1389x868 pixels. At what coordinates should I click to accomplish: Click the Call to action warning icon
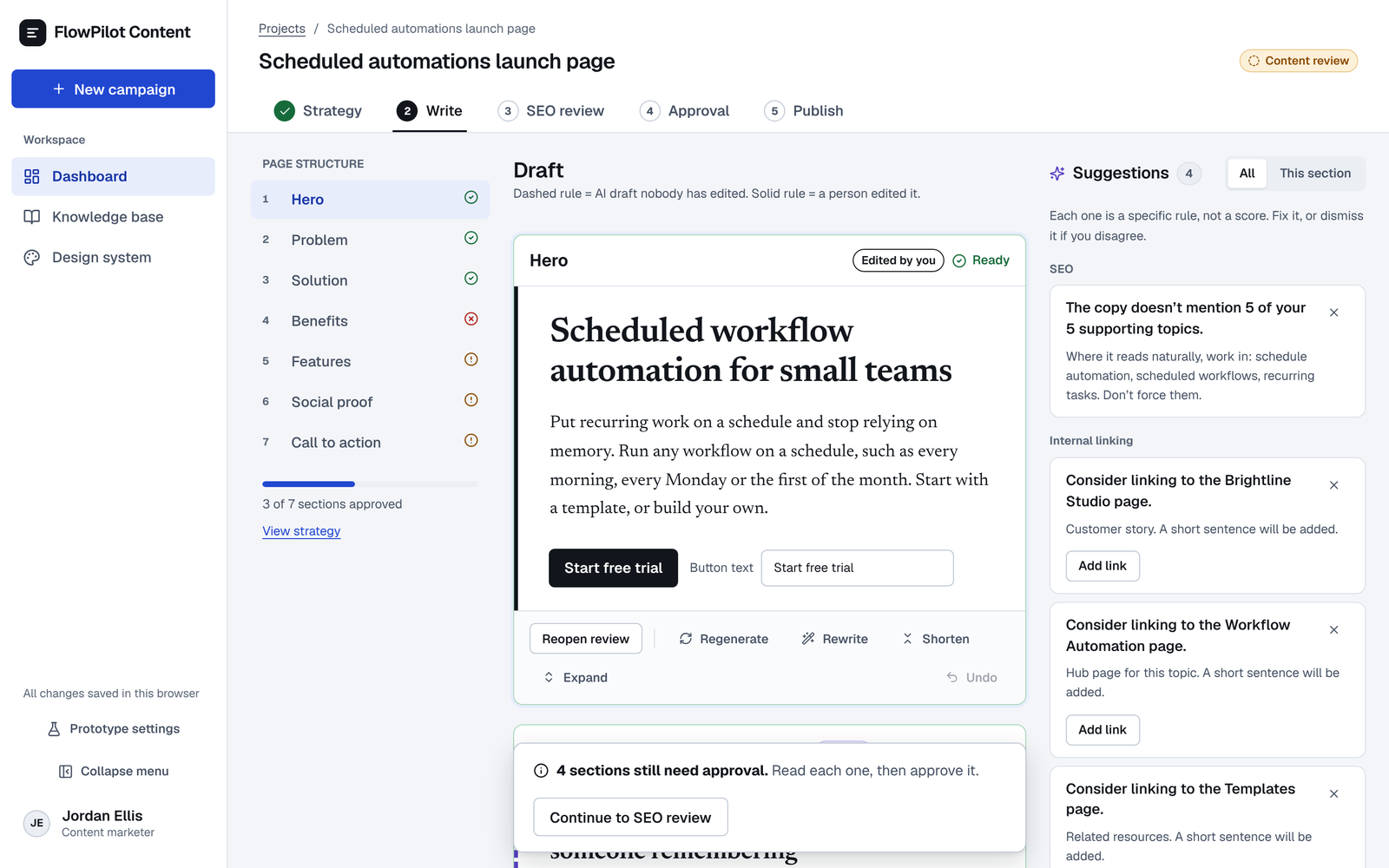click(x=471, y=441)
